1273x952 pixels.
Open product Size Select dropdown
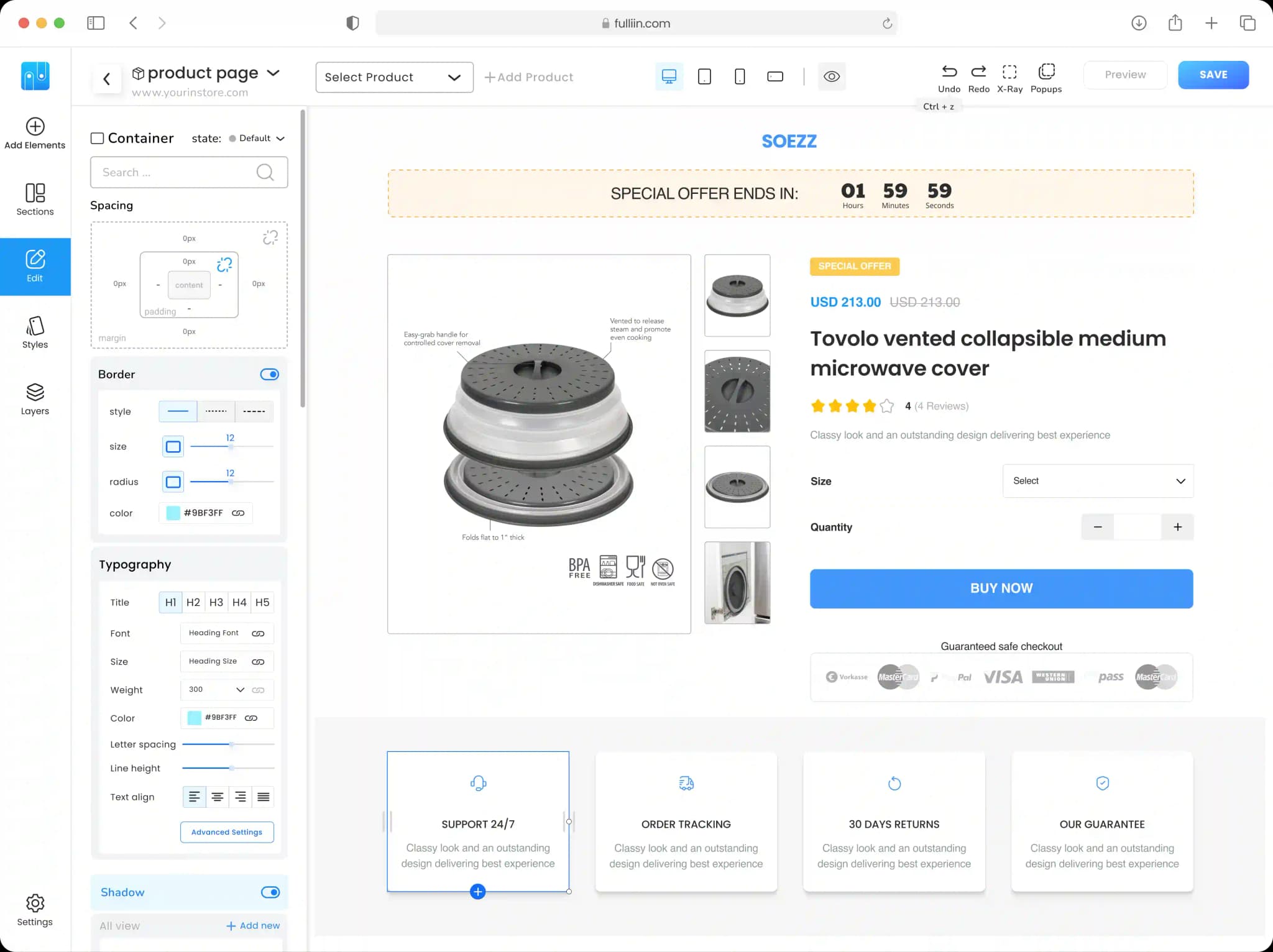coord(1098,481)
